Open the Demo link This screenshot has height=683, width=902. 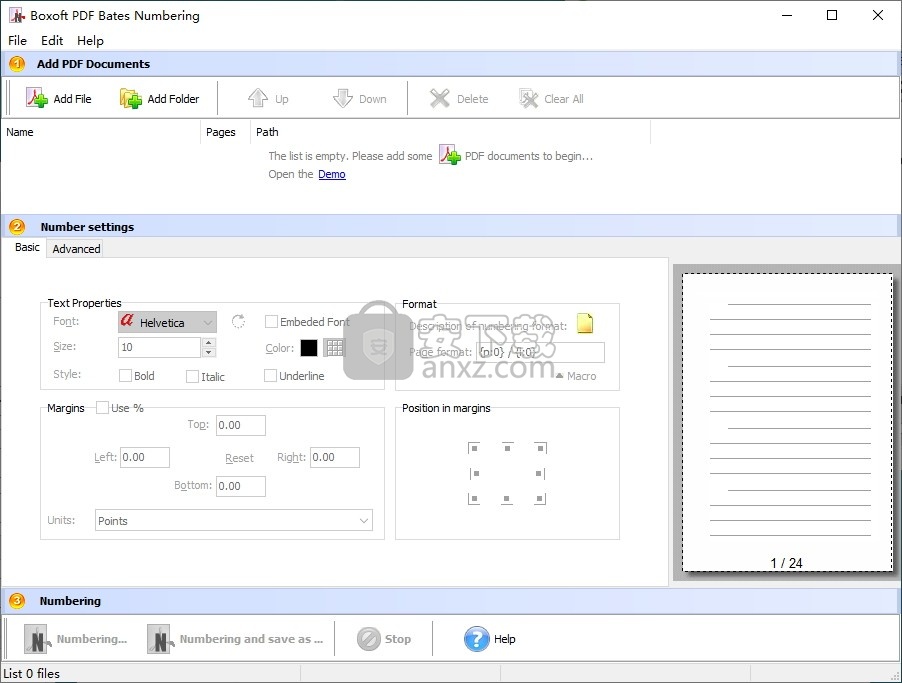tap(332, 174)
